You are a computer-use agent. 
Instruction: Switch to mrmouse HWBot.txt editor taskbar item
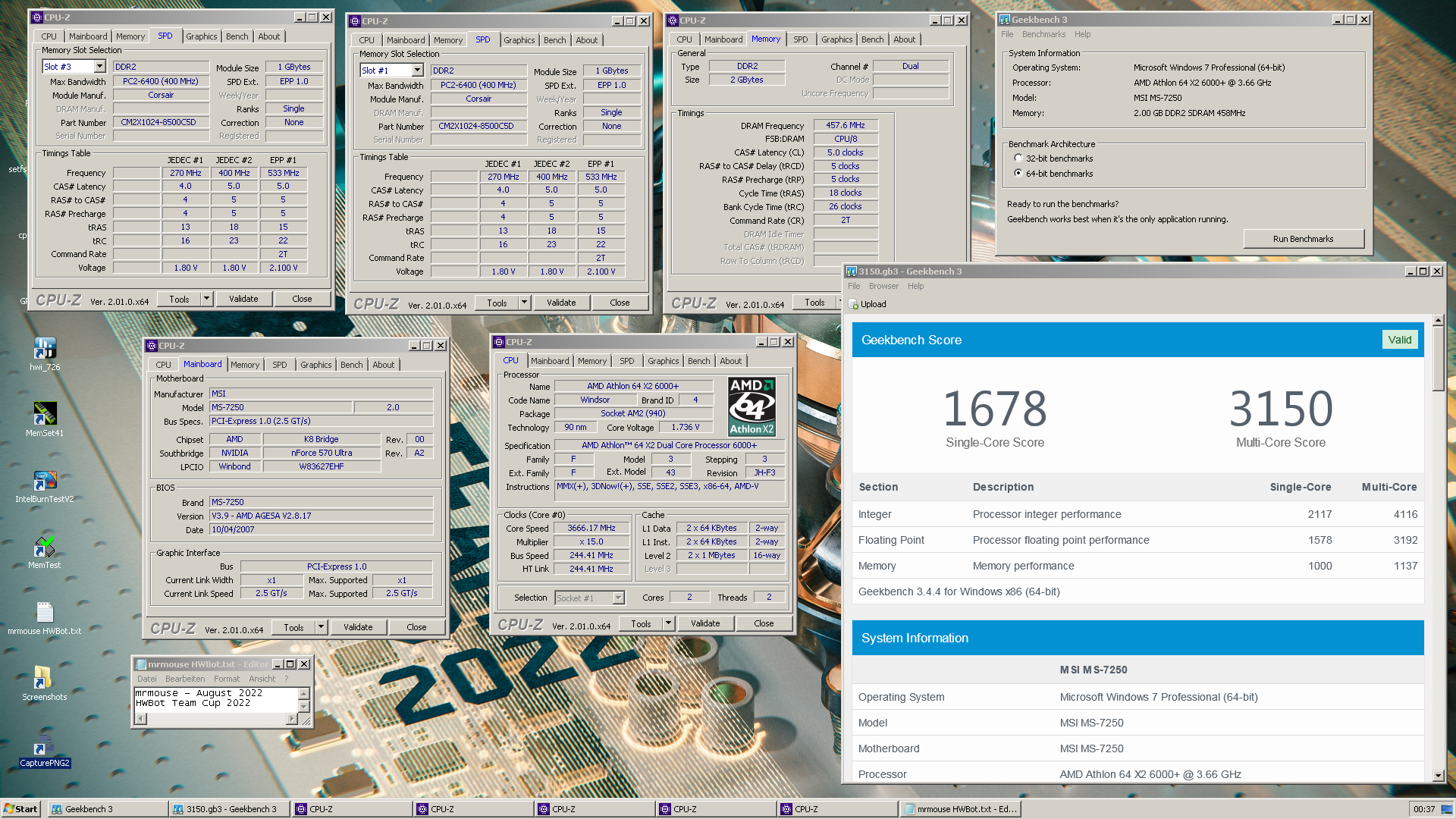tap(961, 809)
